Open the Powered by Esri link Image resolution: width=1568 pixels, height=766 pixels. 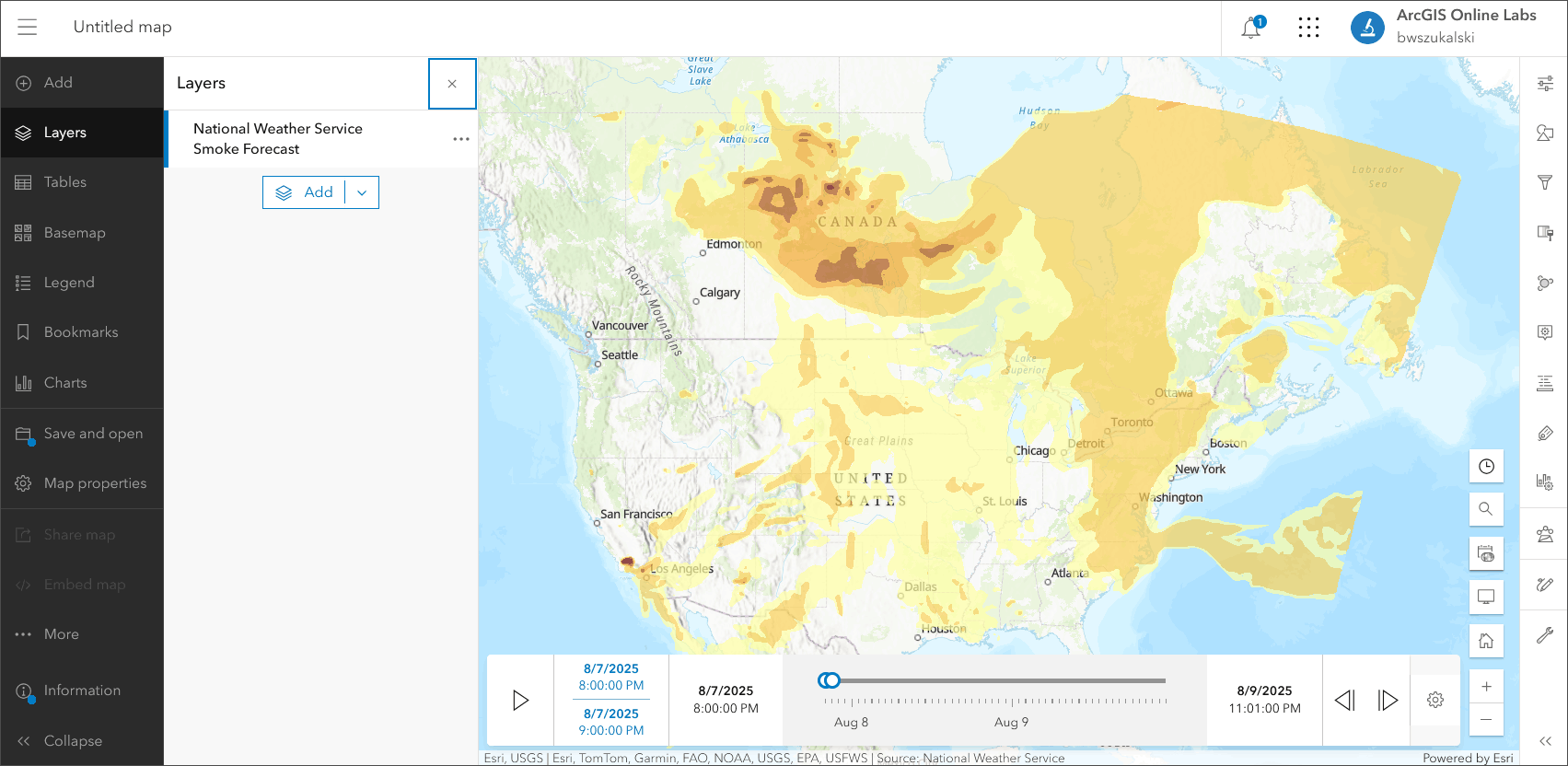[1468, 758]
